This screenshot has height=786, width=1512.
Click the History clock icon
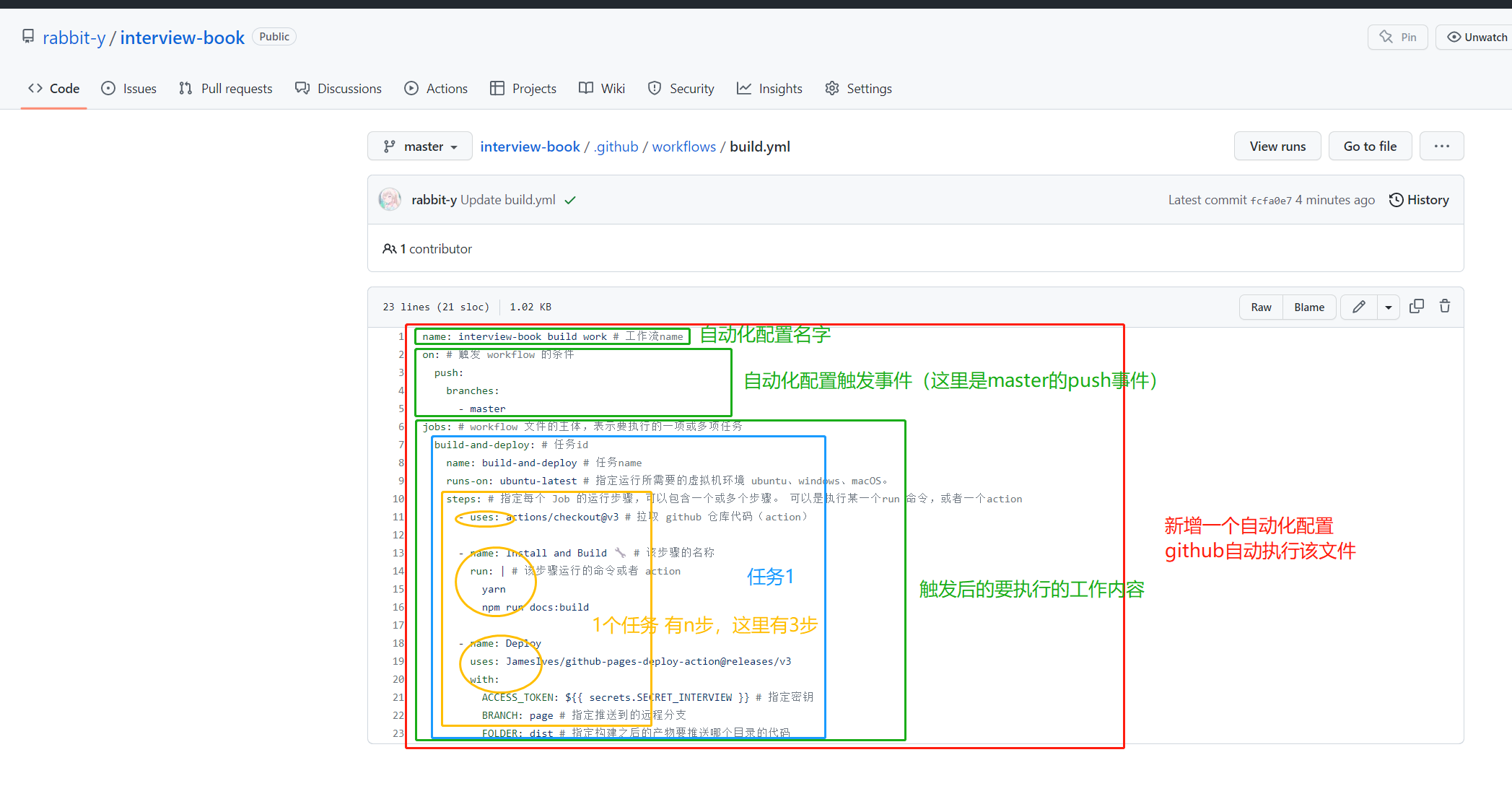click(x=1396, y=200)
